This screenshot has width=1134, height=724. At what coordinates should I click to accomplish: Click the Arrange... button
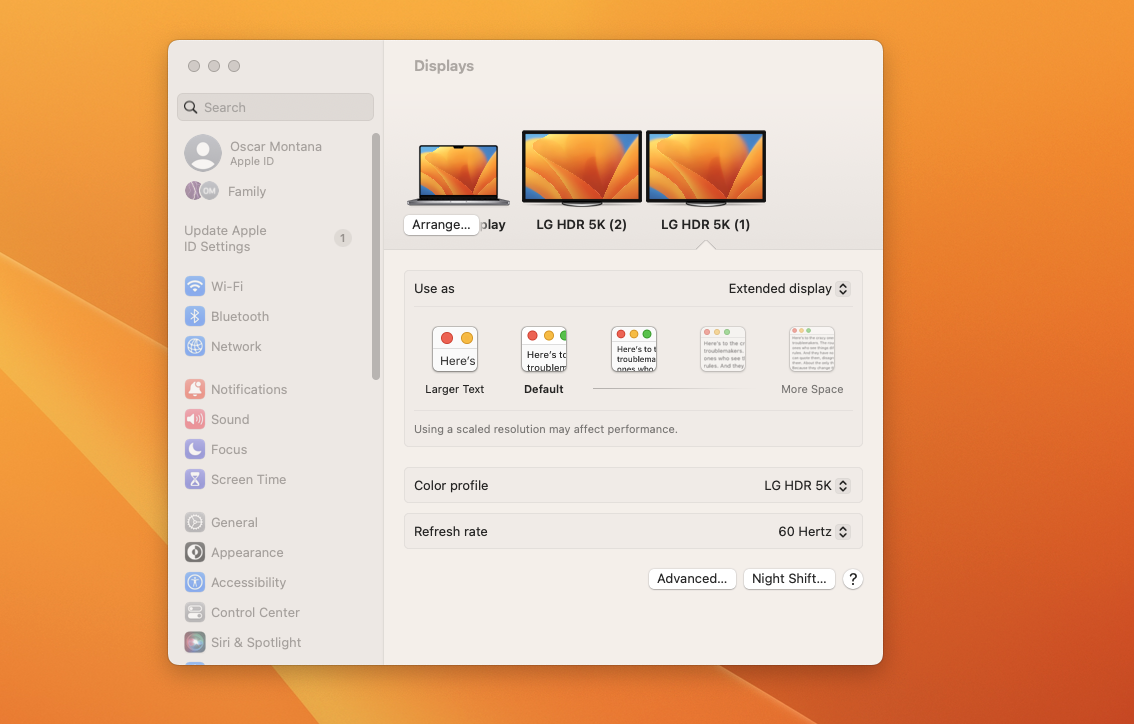tap(441, 225)
